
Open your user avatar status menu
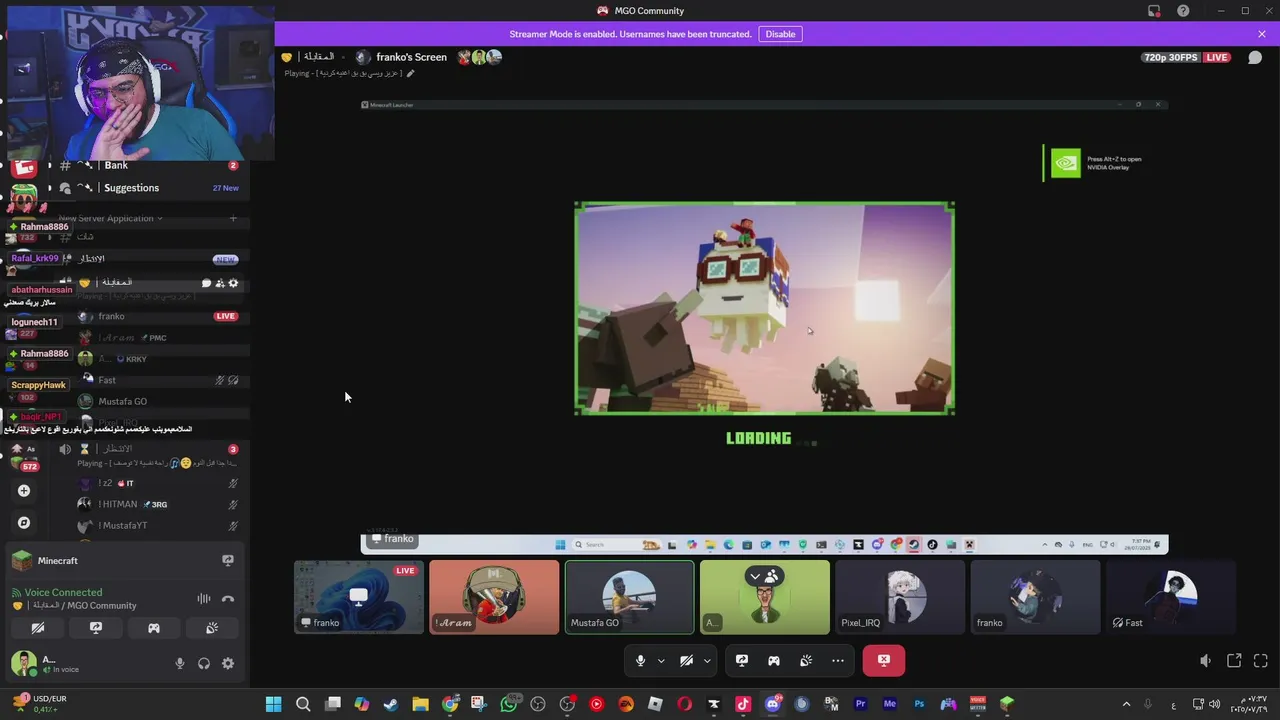(24, 663)
